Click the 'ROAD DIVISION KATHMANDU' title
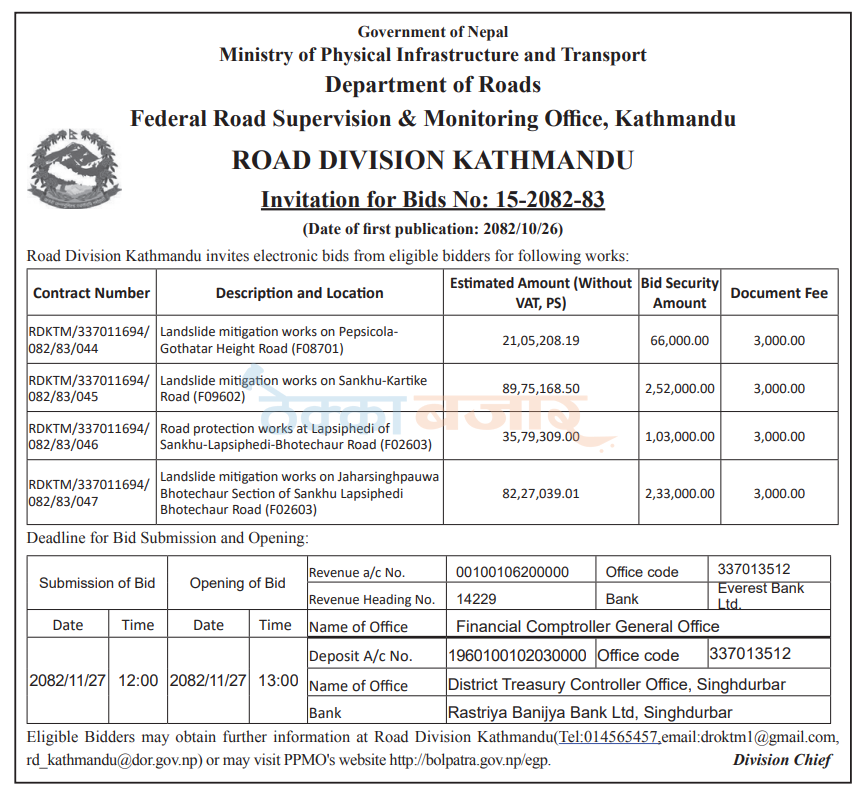Image resolution: width=858 pixels, height=788 pixels. tap(432, 160)
